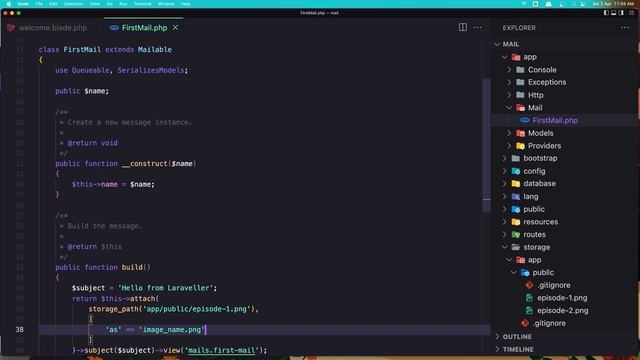Viewport: 640px width, 360px height.
Task: Expand the lang folder chevron
Action: pos(504,197)
